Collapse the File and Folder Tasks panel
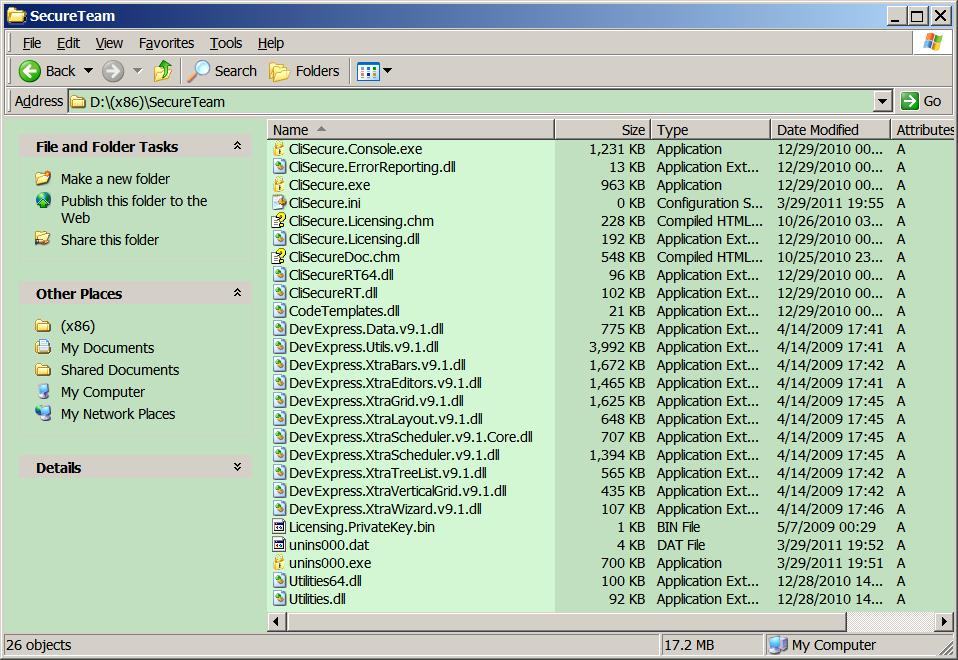Screen dimensions: 958x660 point(238,145)
